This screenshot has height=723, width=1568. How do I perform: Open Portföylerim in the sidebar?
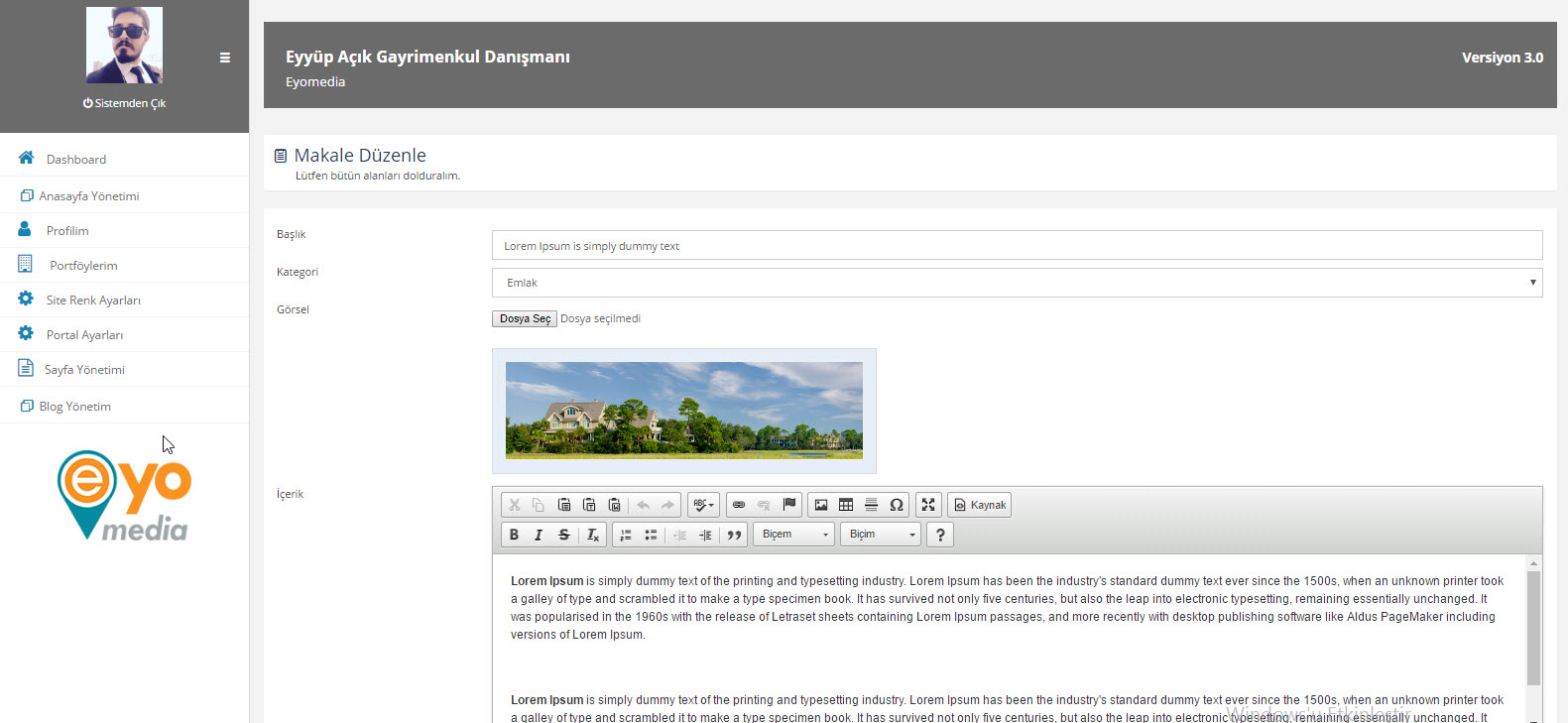[124, 265]
